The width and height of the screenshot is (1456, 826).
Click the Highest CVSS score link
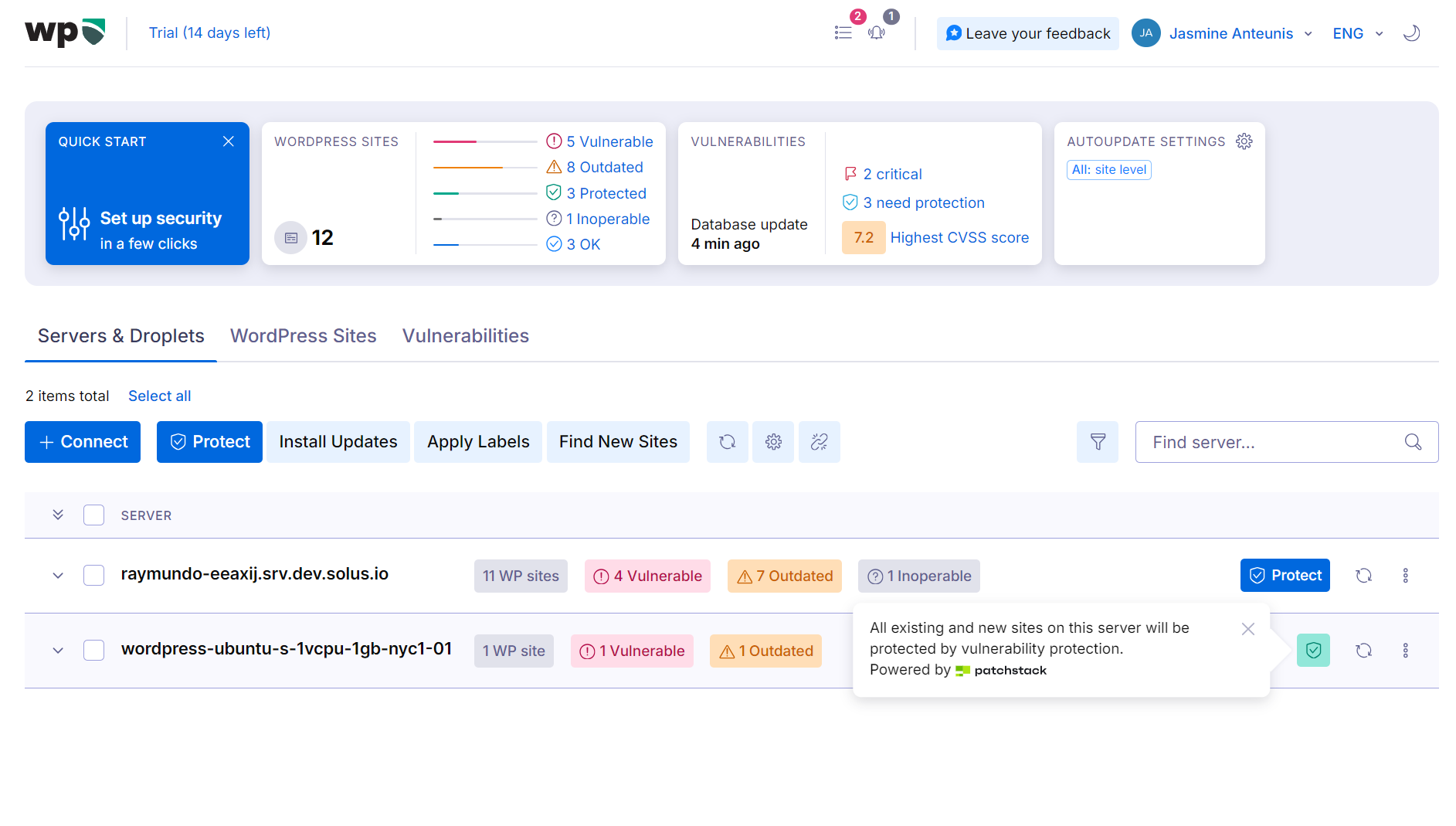pos(959,237)
